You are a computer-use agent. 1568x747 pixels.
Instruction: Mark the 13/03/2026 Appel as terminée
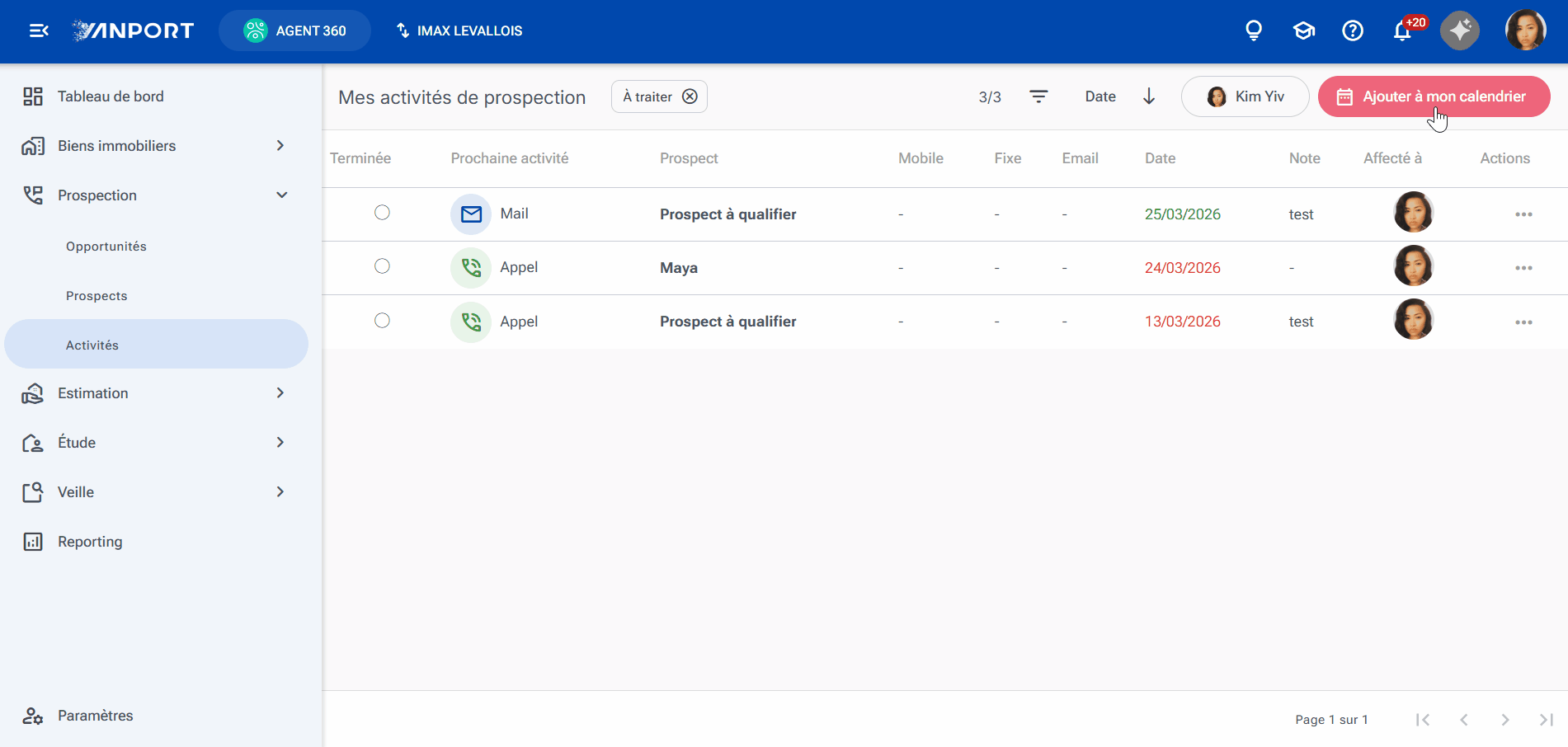[x=382, y=321]
